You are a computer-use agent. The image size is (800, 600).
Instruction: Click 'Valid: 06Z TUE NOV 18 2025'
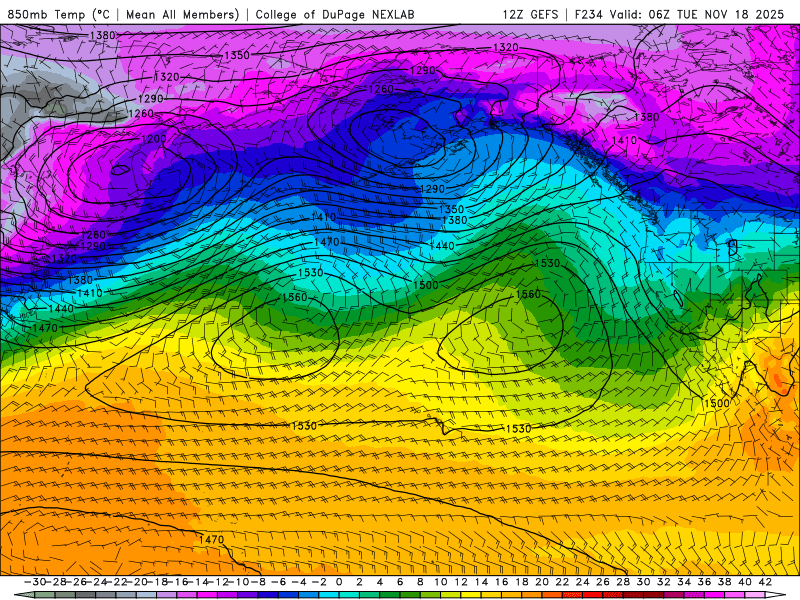click(x=696, y=15)
